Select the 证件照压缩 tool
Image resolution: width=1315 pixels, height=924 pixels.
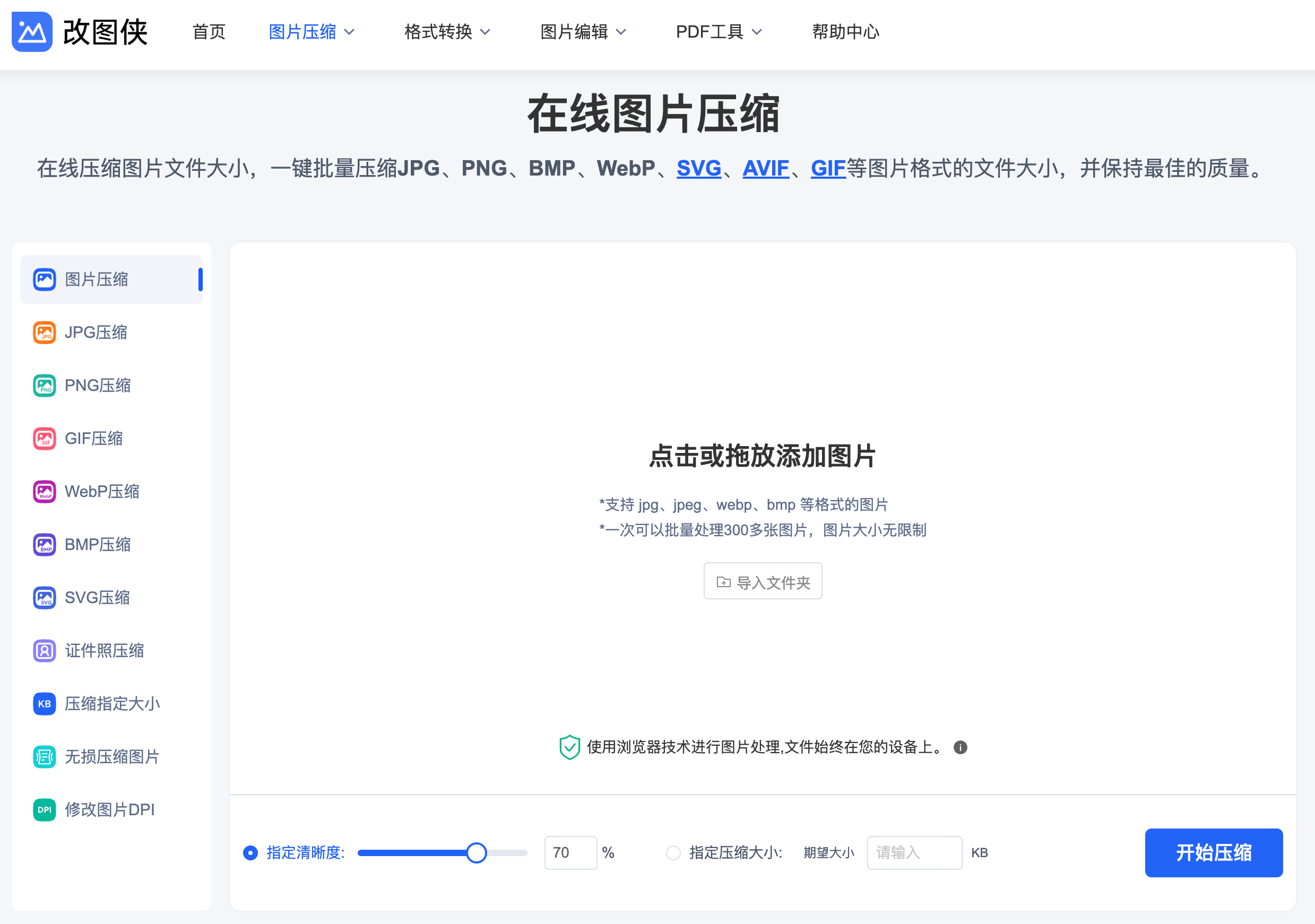click(103, 650)
